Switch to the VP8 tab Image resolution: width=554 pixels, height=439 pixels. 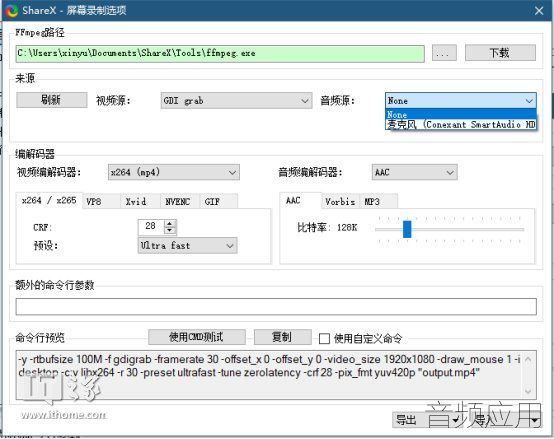[101, 202]
